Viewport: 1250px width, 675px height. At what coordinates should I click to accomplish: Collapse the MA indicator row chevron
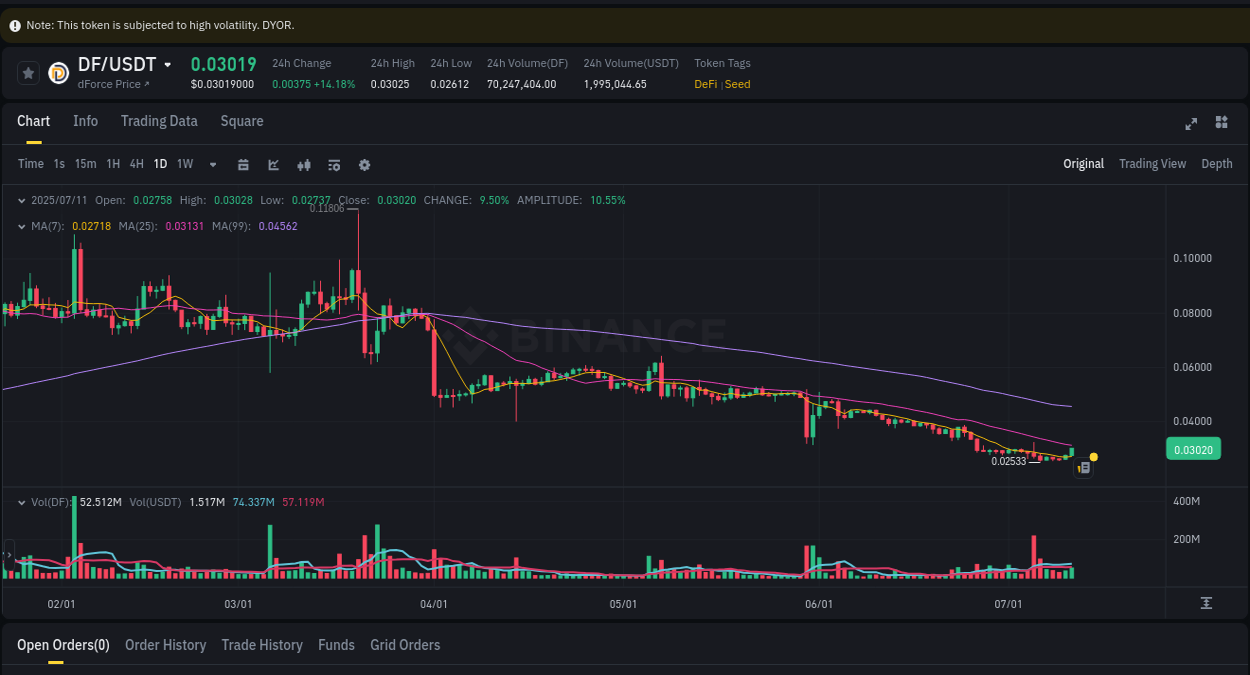pyautogui.click(x=20, y=226)
